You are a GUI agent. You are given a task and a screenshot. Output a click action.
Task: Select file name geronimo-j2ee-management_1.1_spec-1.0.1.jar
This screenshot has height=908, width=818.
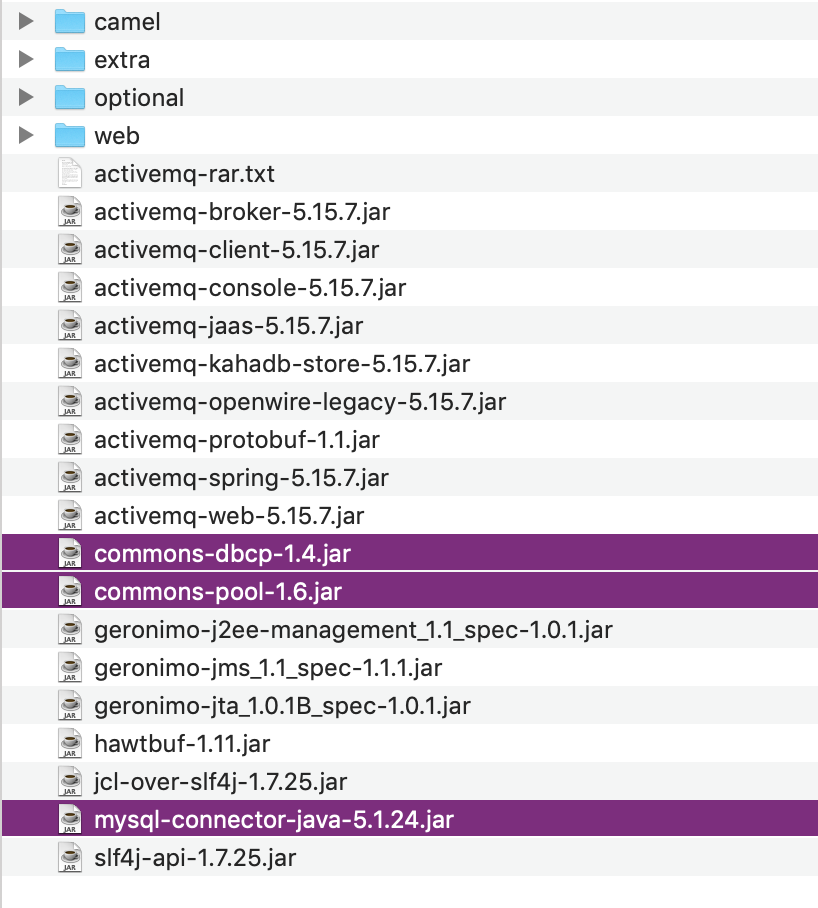click(353, 631)
